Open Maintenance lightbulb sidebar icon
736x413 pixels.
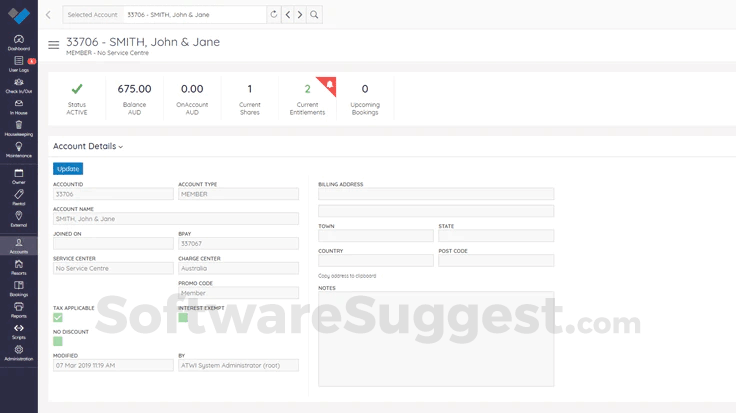(19, 150)
